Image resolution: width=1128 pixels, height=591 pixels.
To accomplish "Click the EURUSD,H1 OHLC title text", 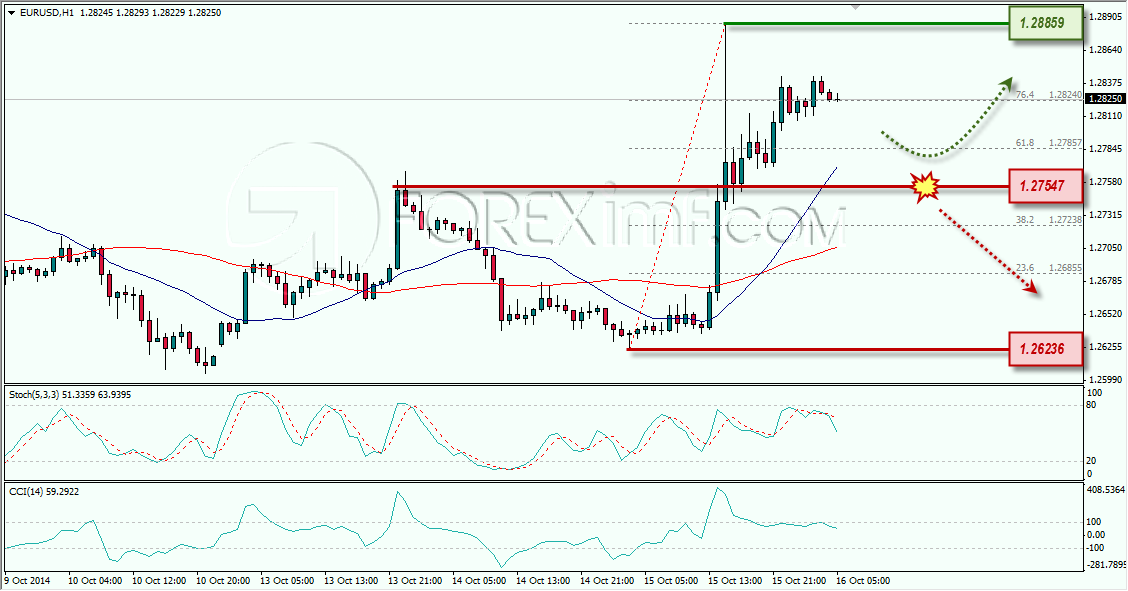I will tap(120, 13).
